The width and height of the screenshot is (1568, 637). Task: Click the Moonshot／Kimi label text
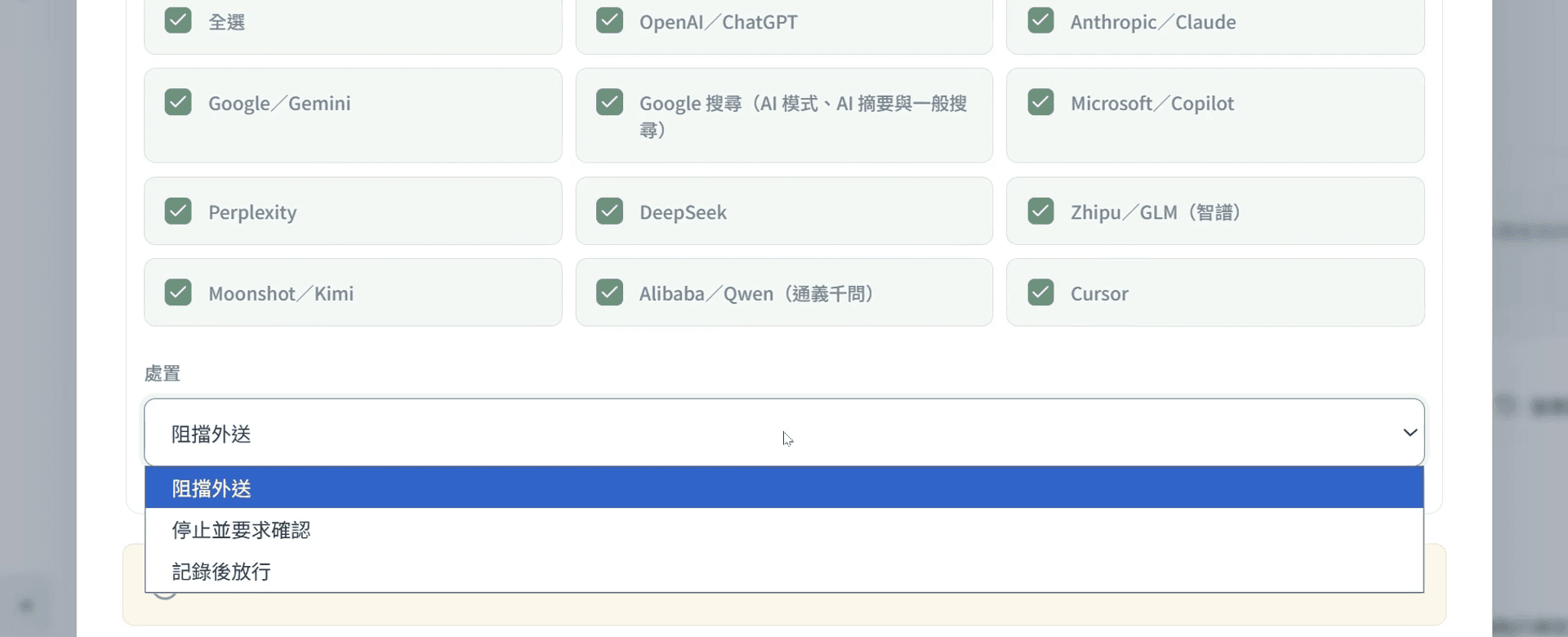click(281, 294)
